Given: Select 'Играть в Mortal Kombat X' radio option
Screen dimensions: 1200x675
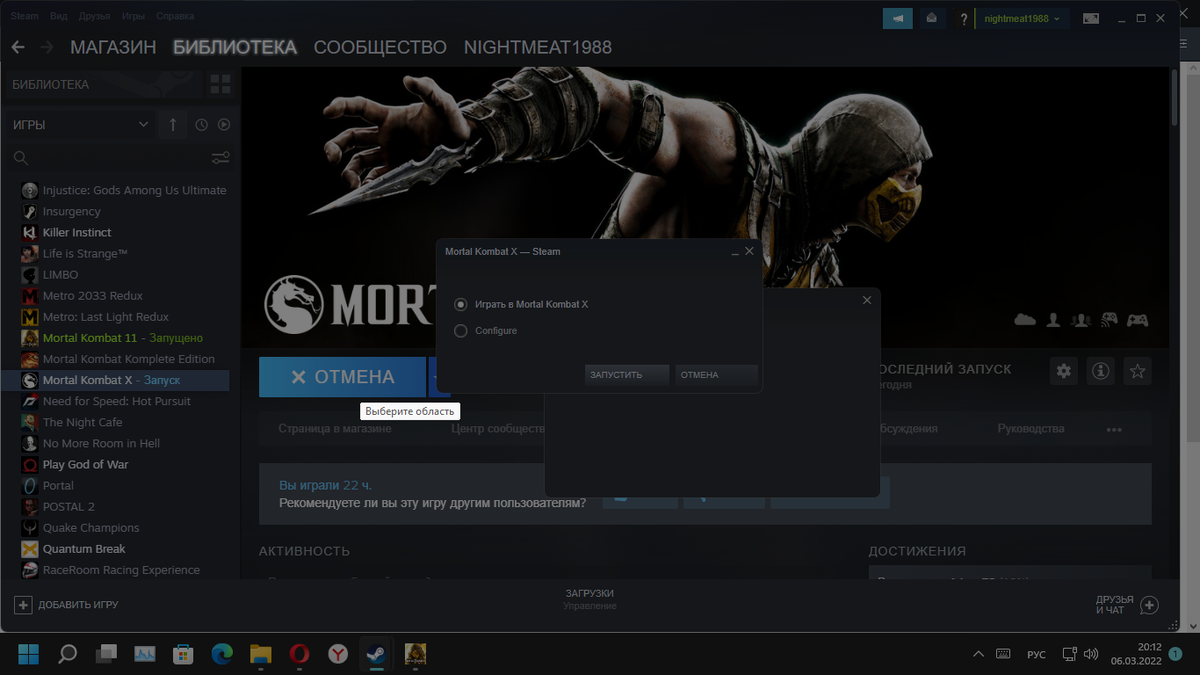Looking at the screenshot, I should (461, 304).
